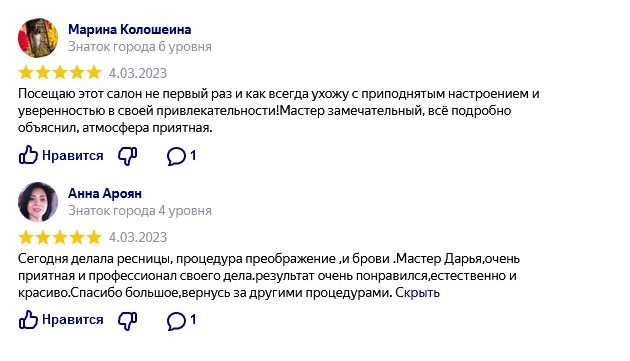The image size is (630, 361).
Task: Open Марина Колошеина's profile name link
Action: [x=129, y=29]
